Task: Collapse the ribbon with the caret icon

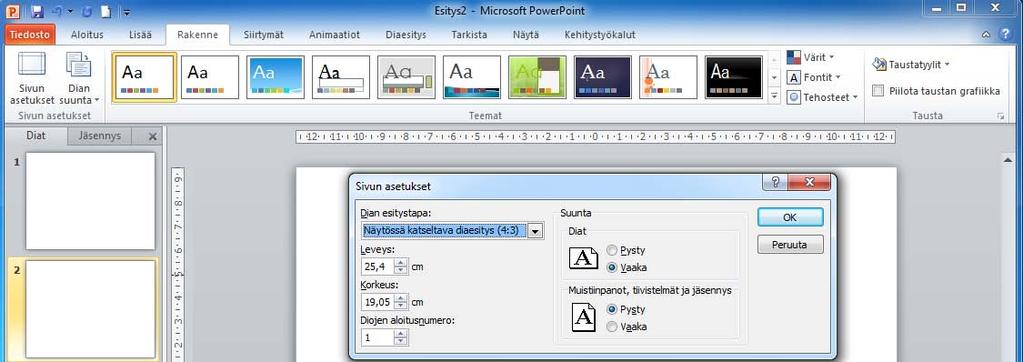Action: pyautogui.click(x=986, y=35)
